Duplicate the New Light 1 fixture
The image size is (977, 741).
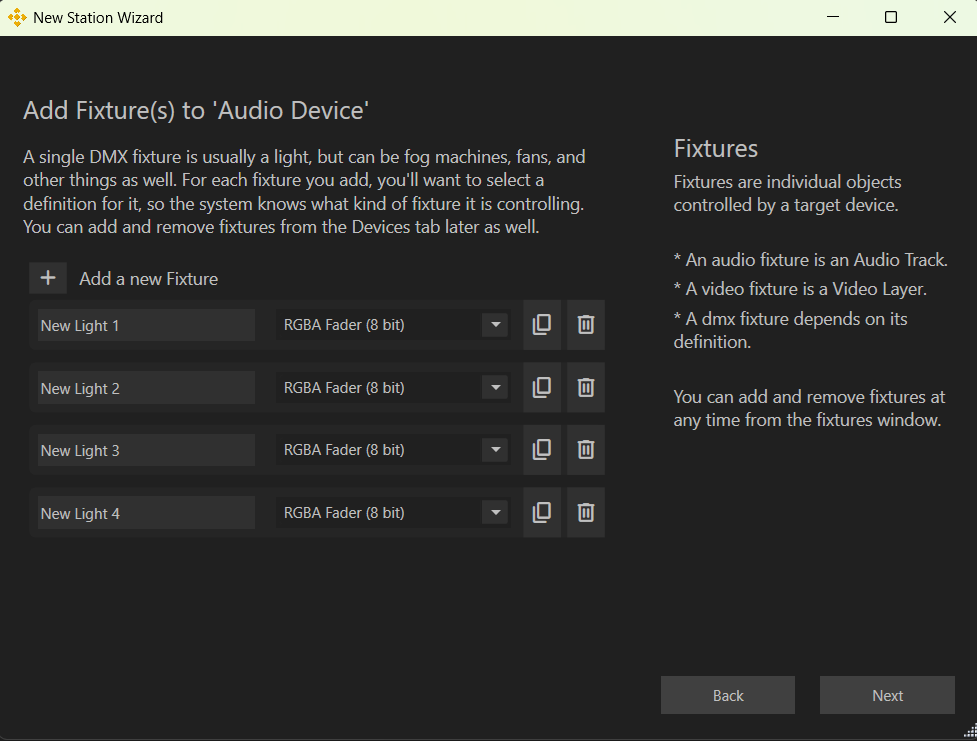click(541, 325)
